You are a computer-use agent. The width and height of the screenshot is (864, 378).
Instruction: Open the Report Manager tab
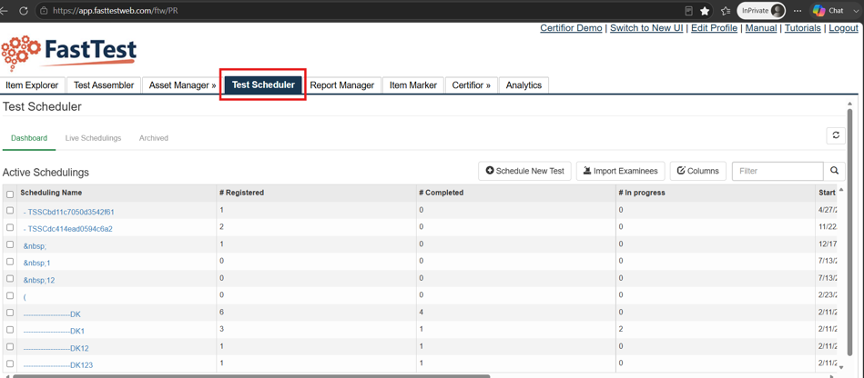tap(342, 85)
